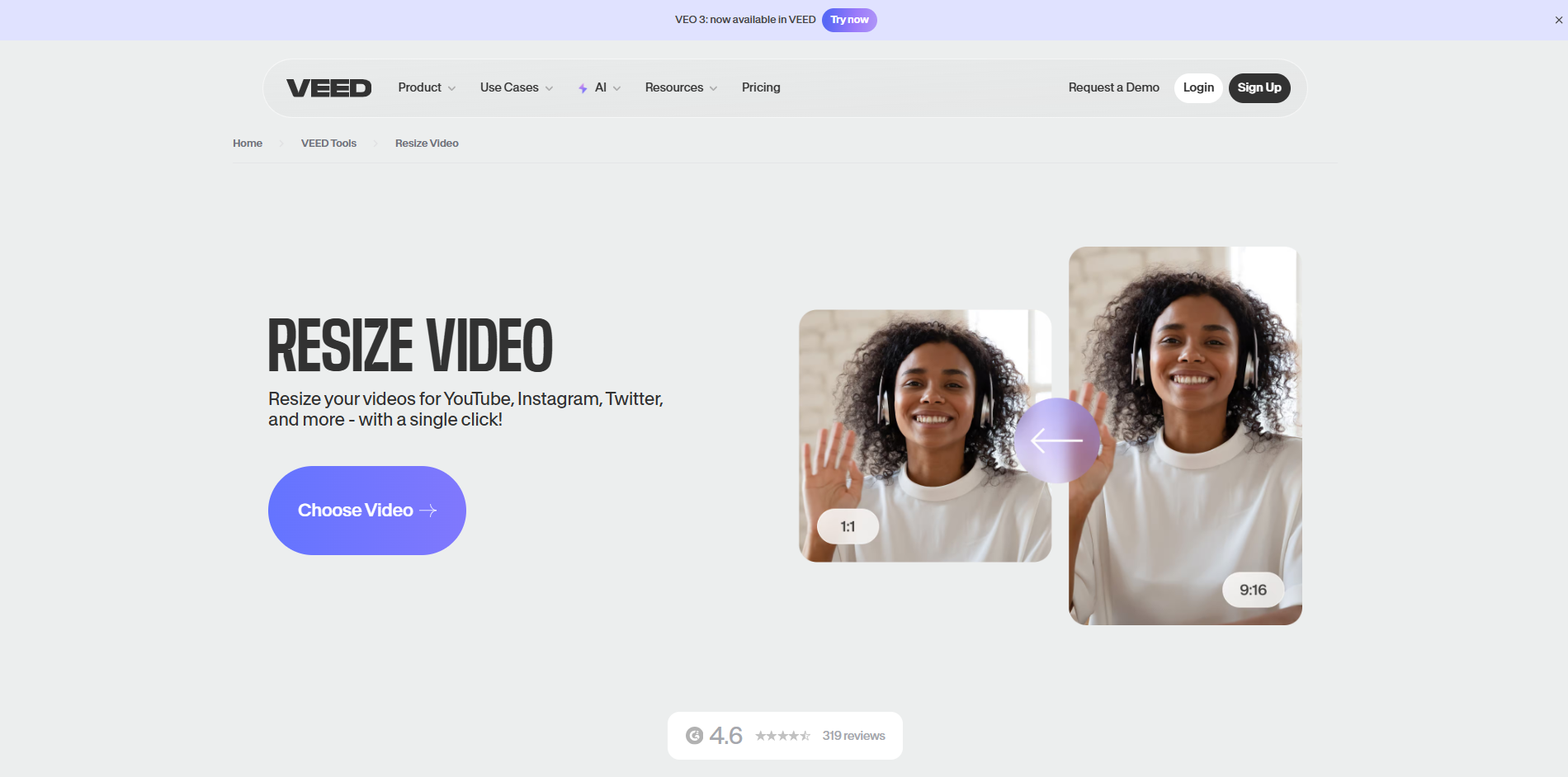Expand the Use Cases dropdown
Screen dimensions: 1568x777
(515, 87)
